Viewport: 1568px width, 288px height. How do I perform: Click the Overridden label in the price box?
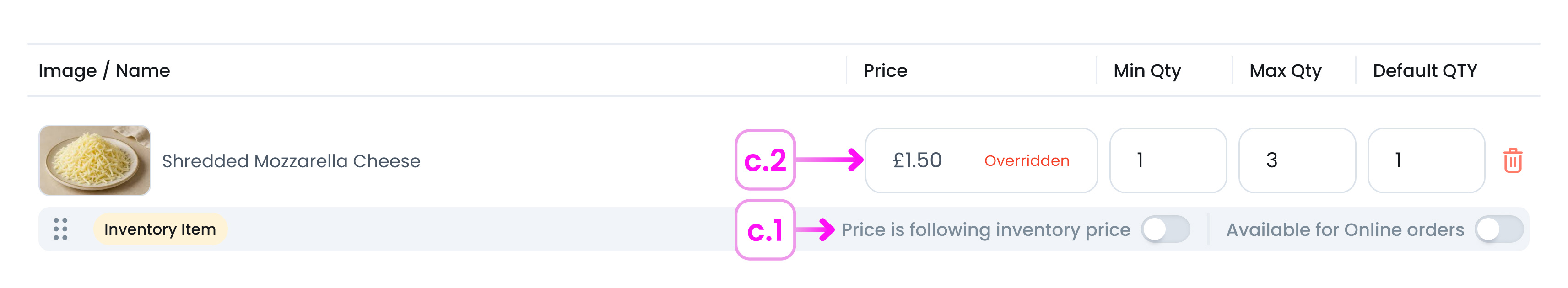(x=1027, y=161)
